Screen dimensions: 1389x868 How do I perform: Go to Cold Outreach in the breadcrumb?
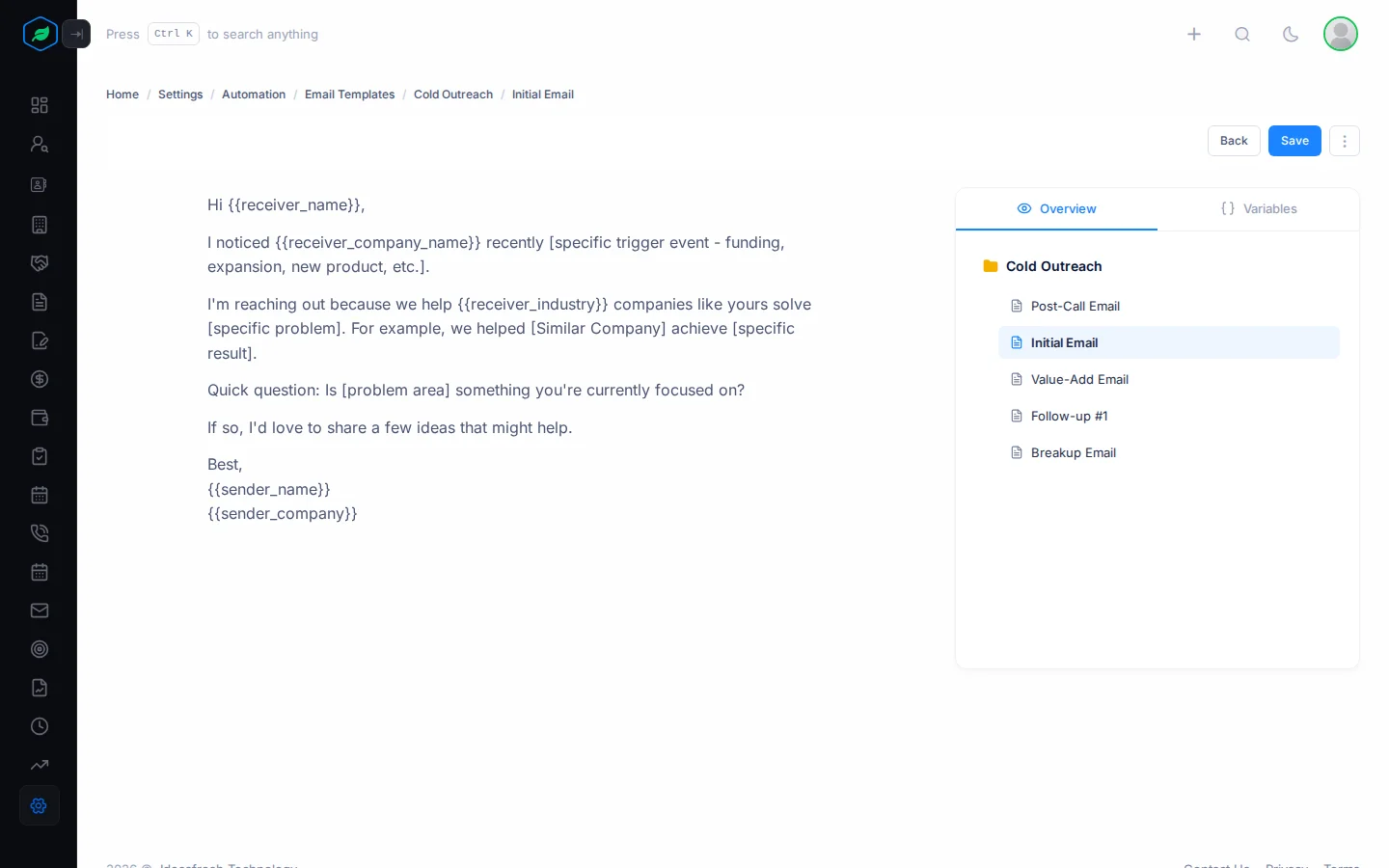coord(453,95)
